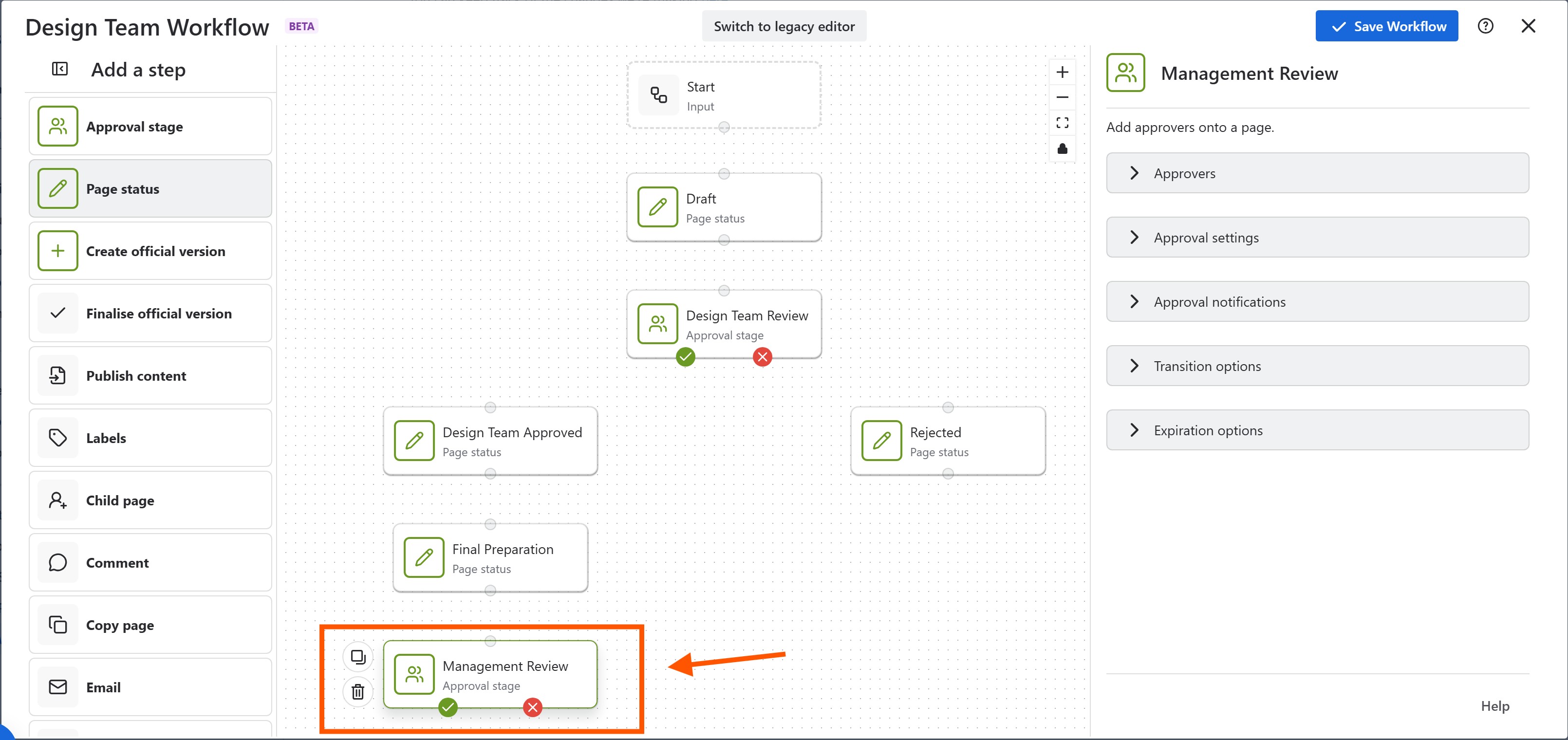
Task: Click the zoom in plus icon on canvas
Action: click(1062, 72)
